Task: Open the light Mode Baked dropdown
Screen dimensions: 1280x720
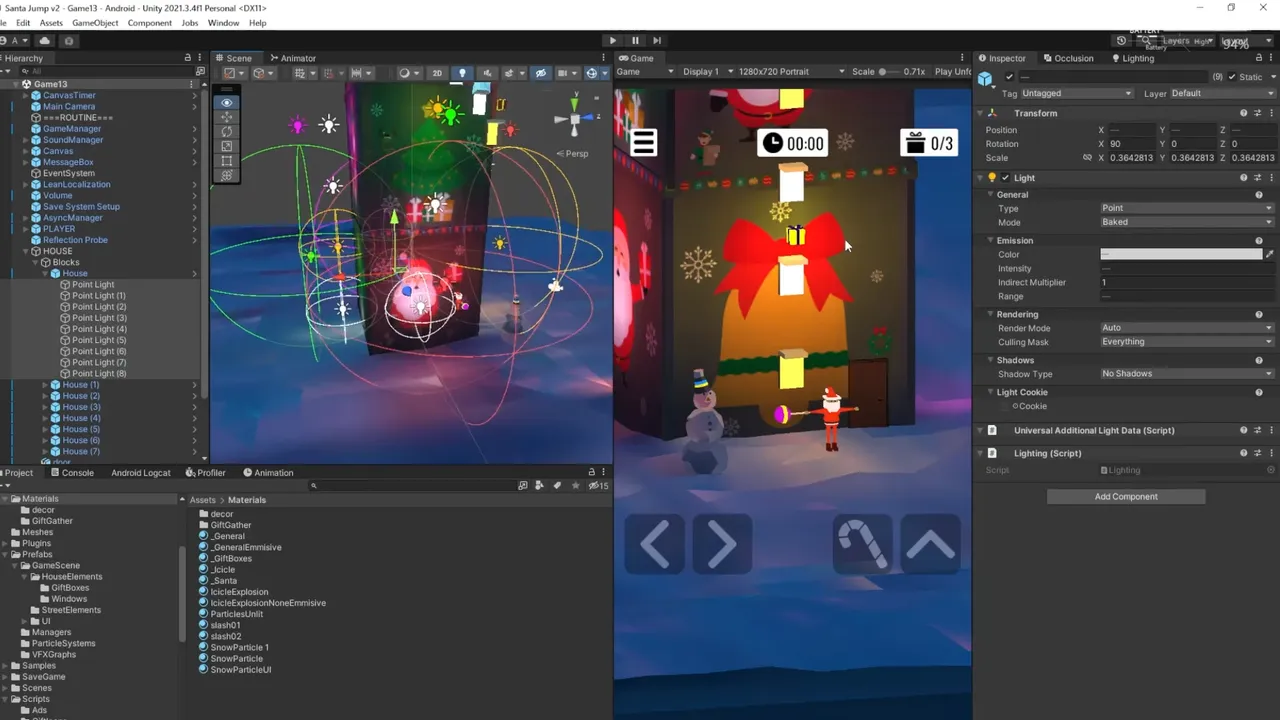Action: click(1186, 222)
